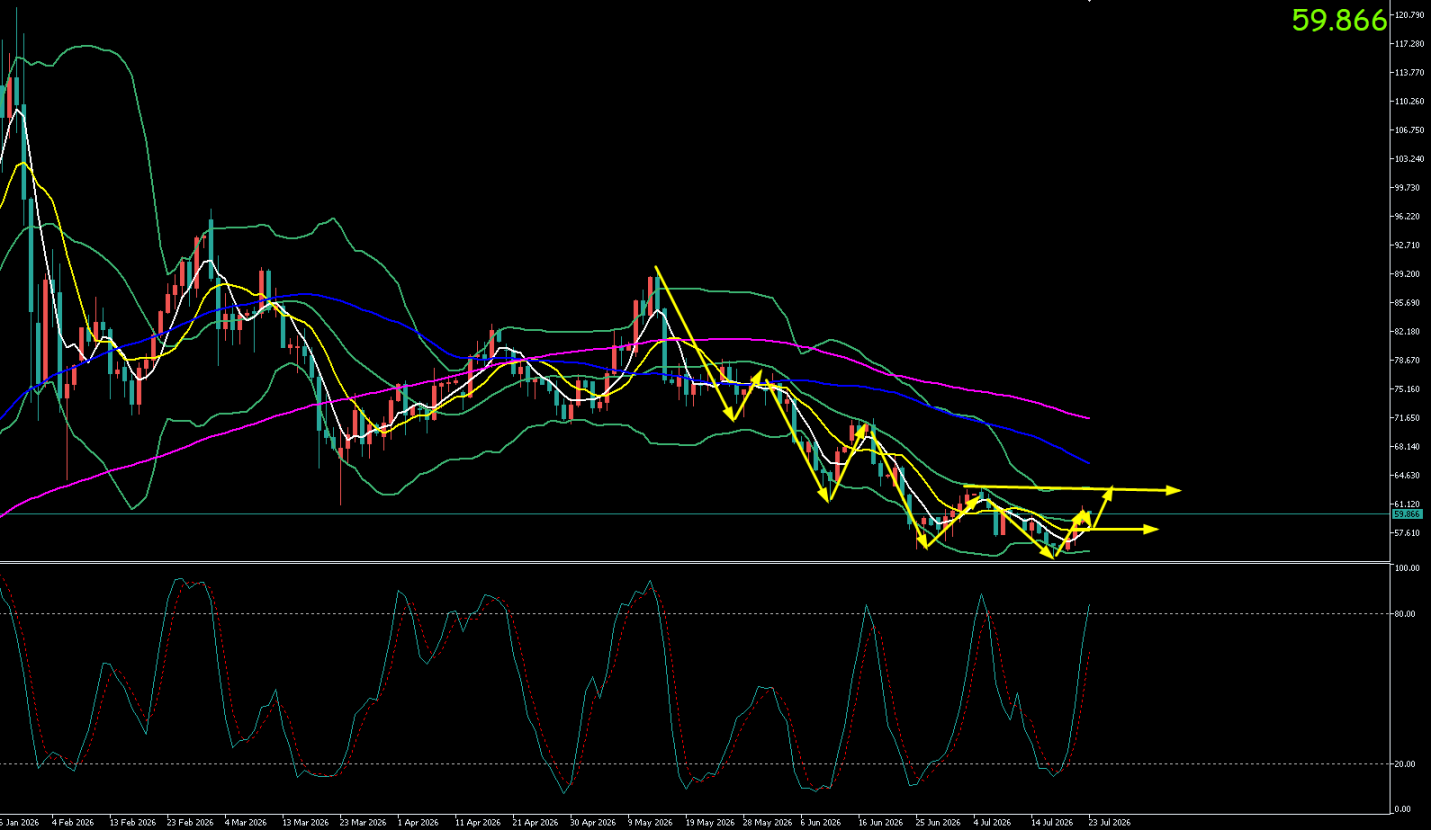Click the 117.280 price axis label
Viewport: 1431px width, 830px height.
[x=1410, y=44]
